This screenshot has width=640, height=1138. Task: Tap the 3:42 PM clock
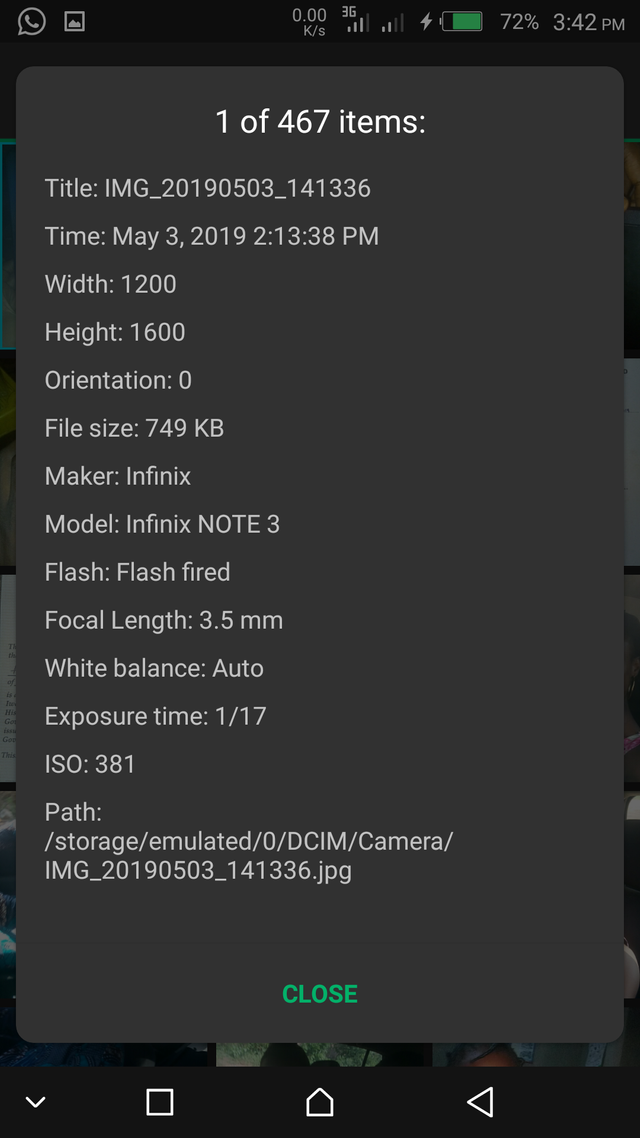click(588, 22)
